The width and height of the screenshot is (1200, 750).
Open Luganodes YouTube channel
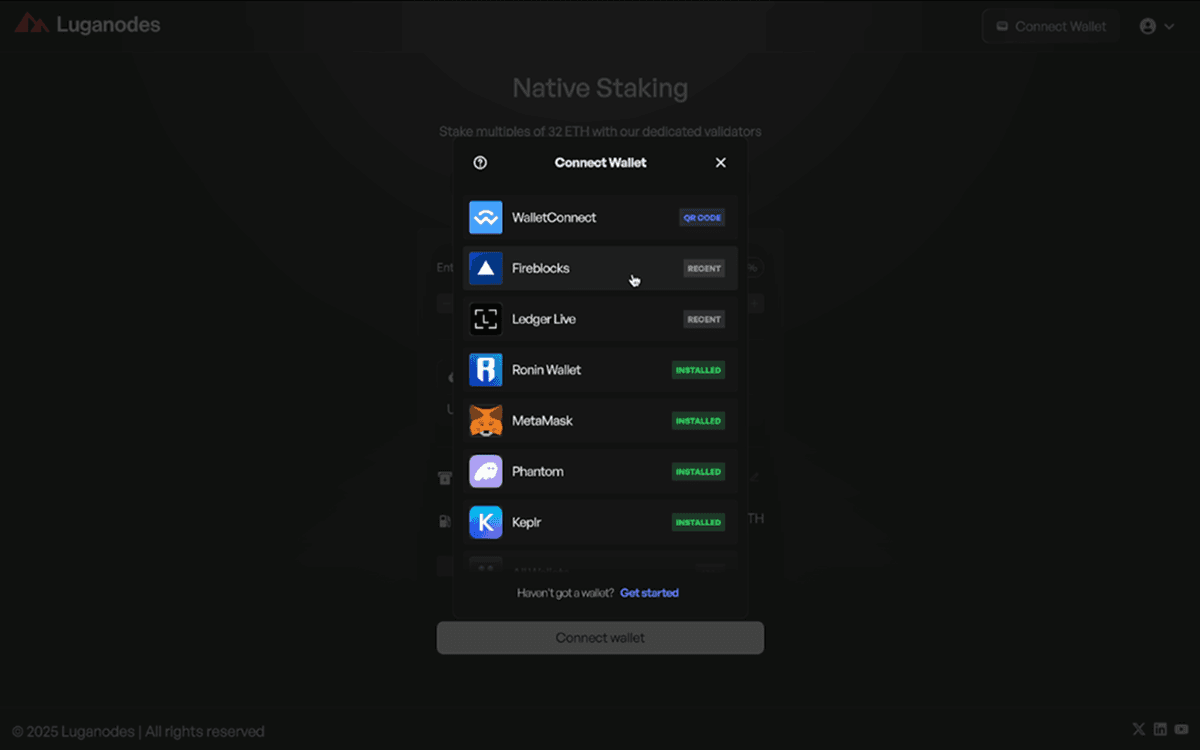pyautogui.click(x=1182, y=730)
